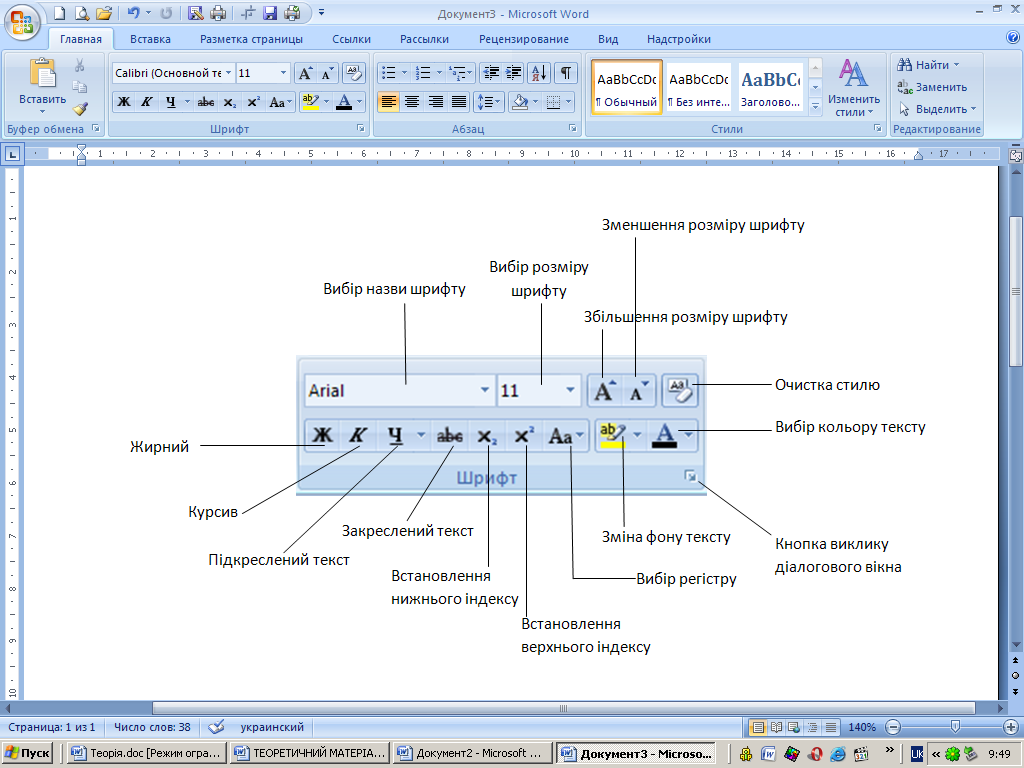This screenshot has width=1024, height=768.
Task: Apply shading with paint bucket icon
Action: [520, 102]
